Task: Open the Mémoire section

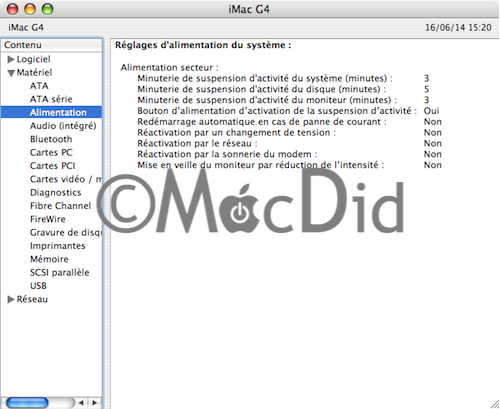Action: (x=49, y=259)
